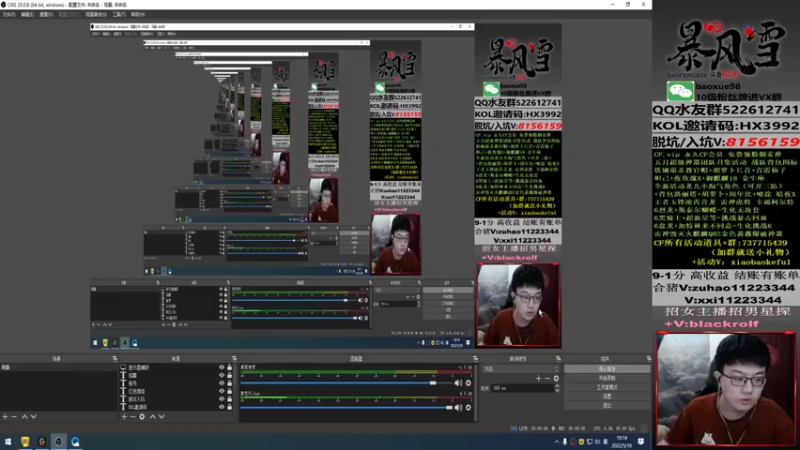Screen dimensions: 800x450
Task: Click the transition duration 300 ms field
Action: point(522,388)
